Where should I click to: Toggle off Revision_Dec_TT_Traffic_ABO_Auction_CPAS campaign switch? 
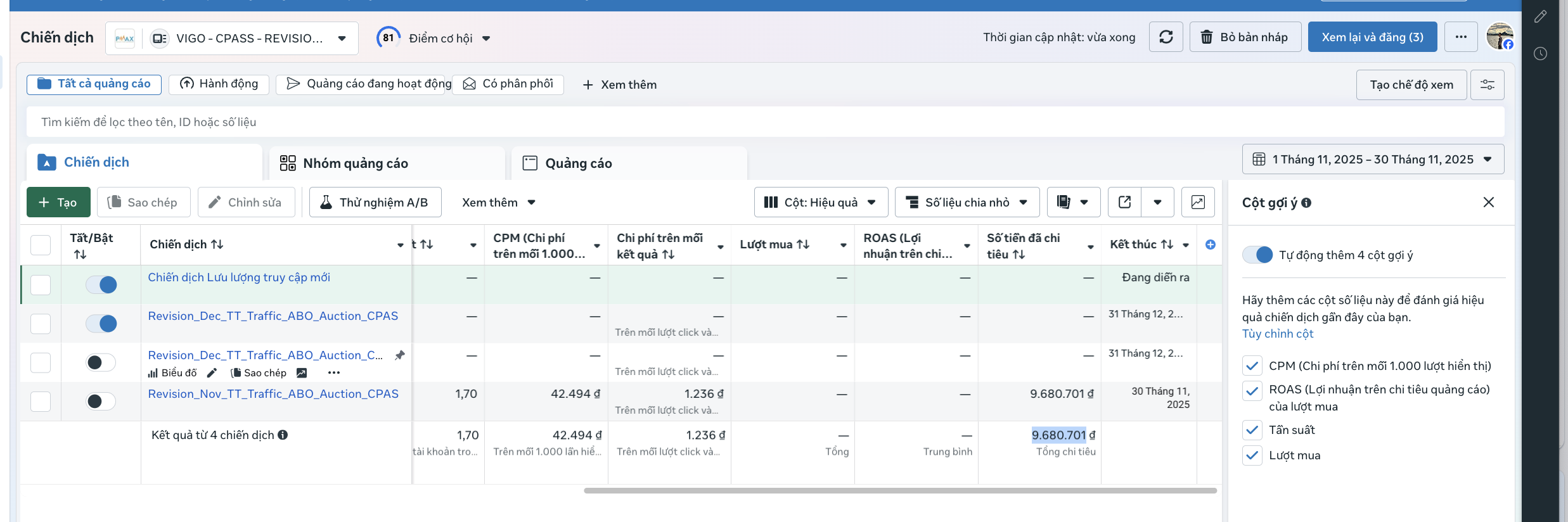coord(101,324)
